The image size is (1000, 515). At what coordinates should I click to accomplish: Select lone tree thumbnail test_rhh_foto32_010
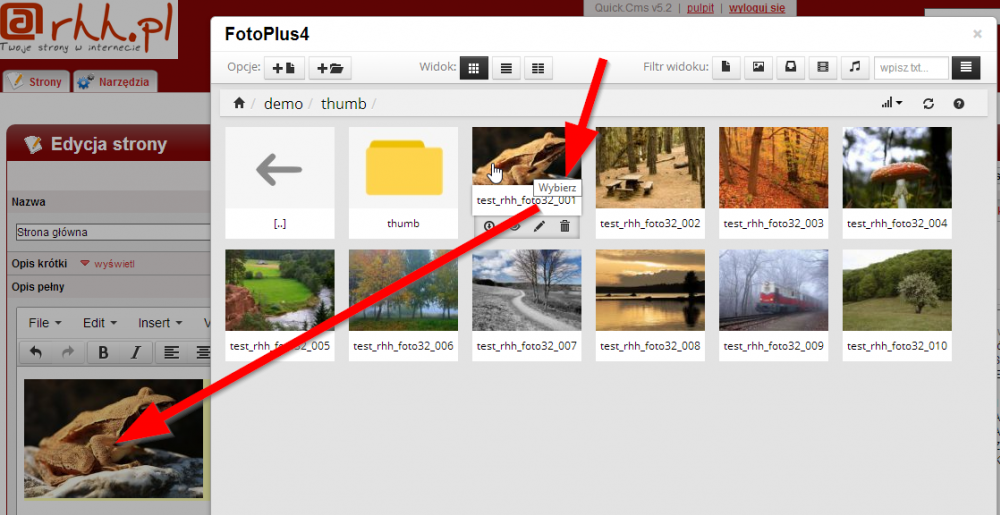point(897,290)
